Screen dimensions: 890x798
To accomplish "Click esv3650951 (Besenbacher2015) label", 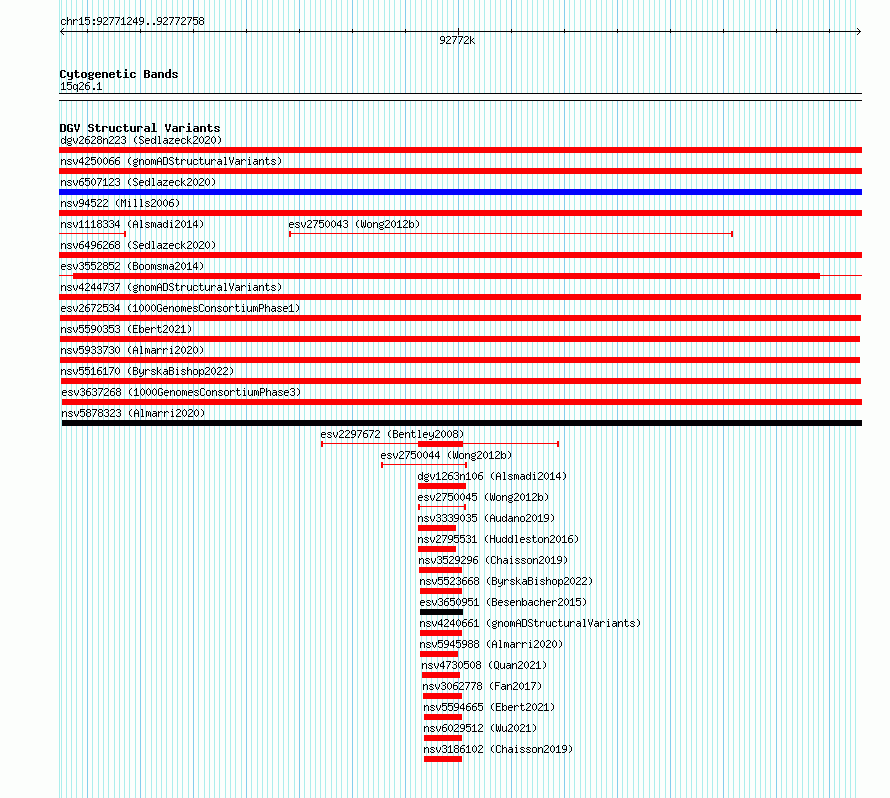I will (503, 602).
